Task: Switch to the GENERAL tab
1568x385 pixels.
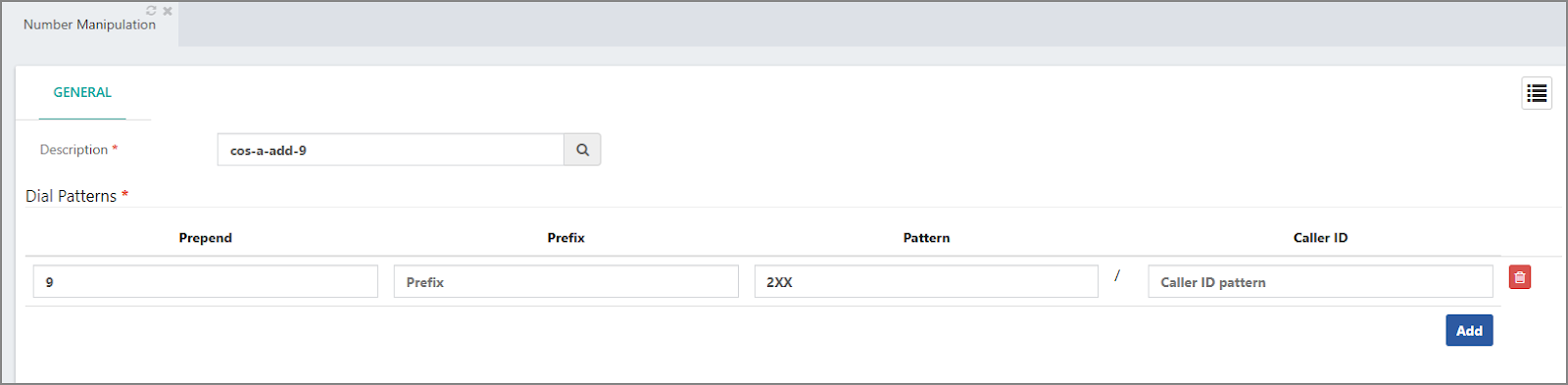Action: (x=82, y=92)
